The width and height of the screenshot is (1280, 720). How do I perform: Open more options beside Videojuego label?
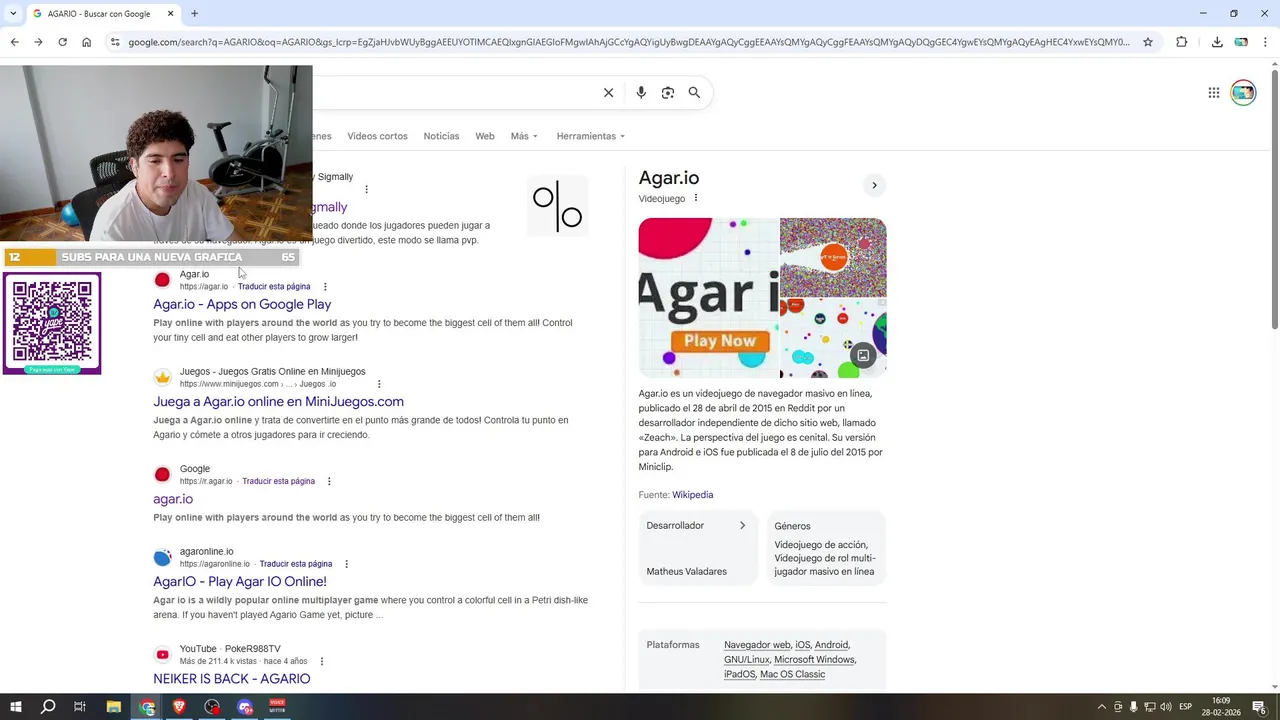696,198
